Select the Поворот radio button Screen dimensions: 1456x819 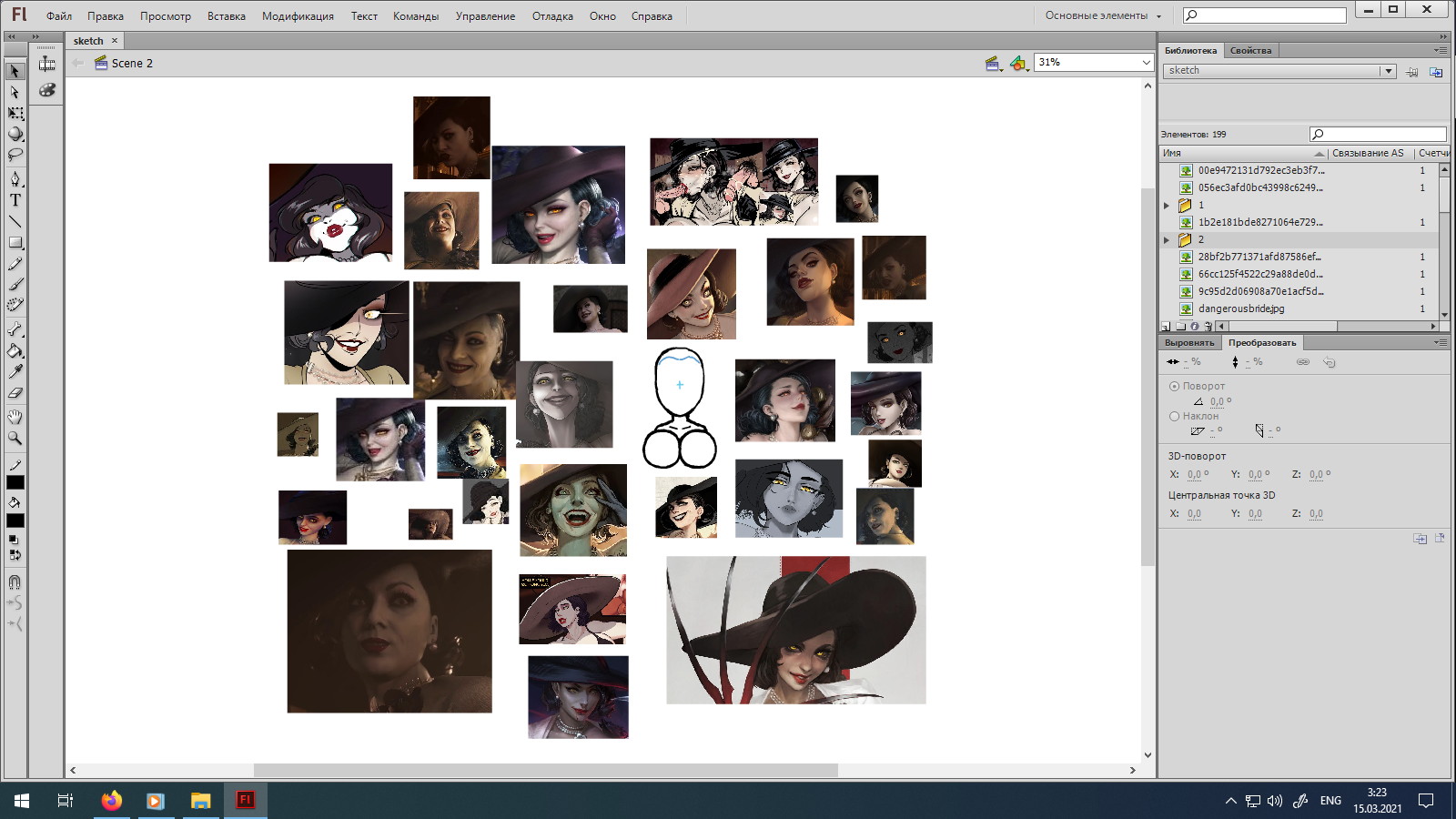[x=1174, y=386]
